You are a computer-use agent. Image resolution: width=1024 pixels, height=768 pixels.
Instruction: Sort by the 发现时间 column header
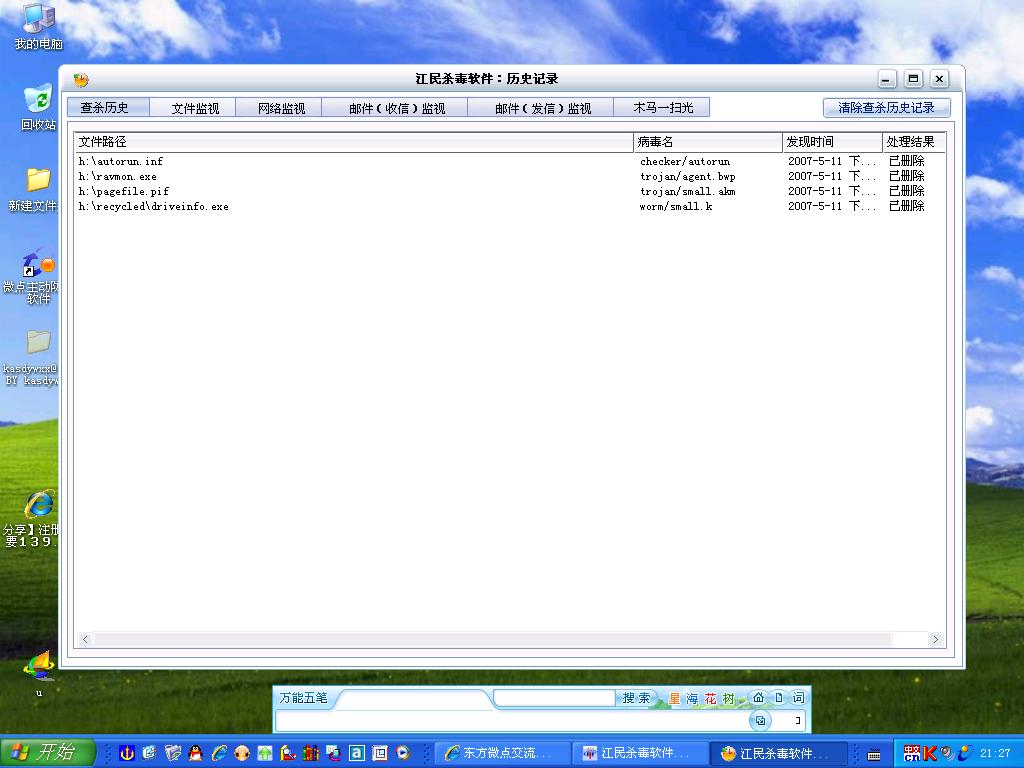[x=833, y=142]
